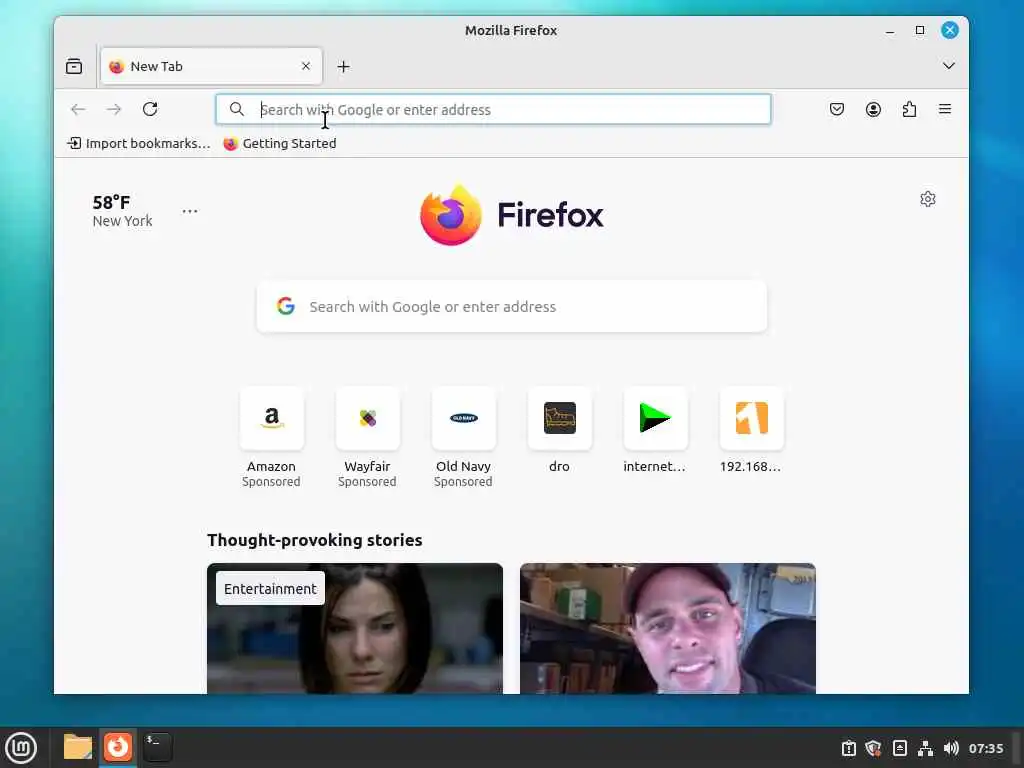The width and height of the screenshot is (1024, 768).
Task: Open the Firefox application menu
Action: pos(945,109)
